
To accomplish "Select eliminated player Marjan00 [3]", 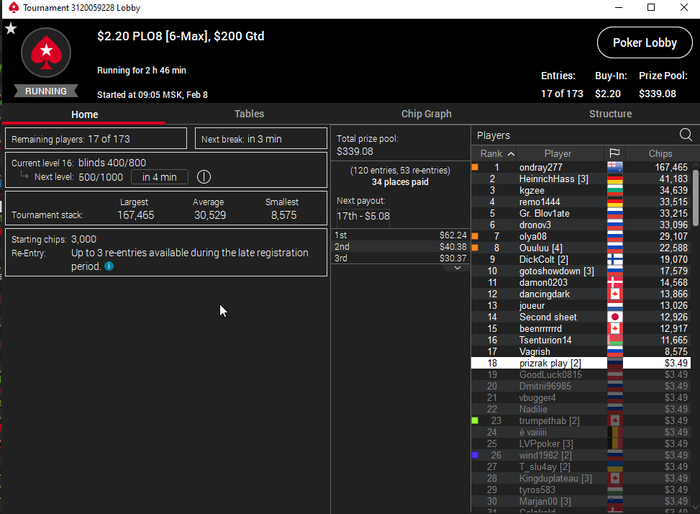I will (580, 501).
